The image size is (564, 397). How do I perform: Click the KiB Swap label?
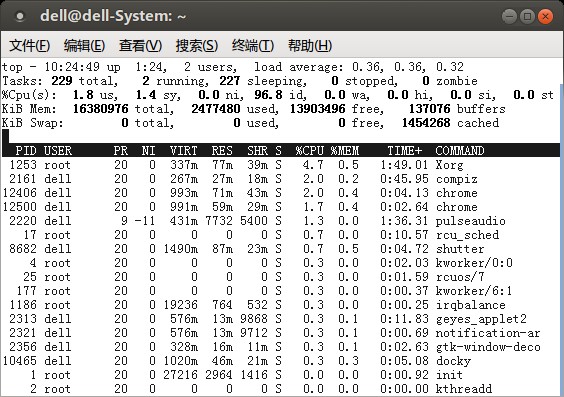click(33, 123)
